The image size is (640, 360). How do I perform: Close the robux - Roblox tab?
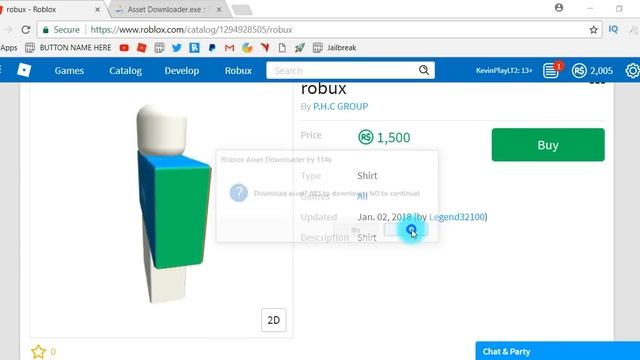tap(97, 9)
